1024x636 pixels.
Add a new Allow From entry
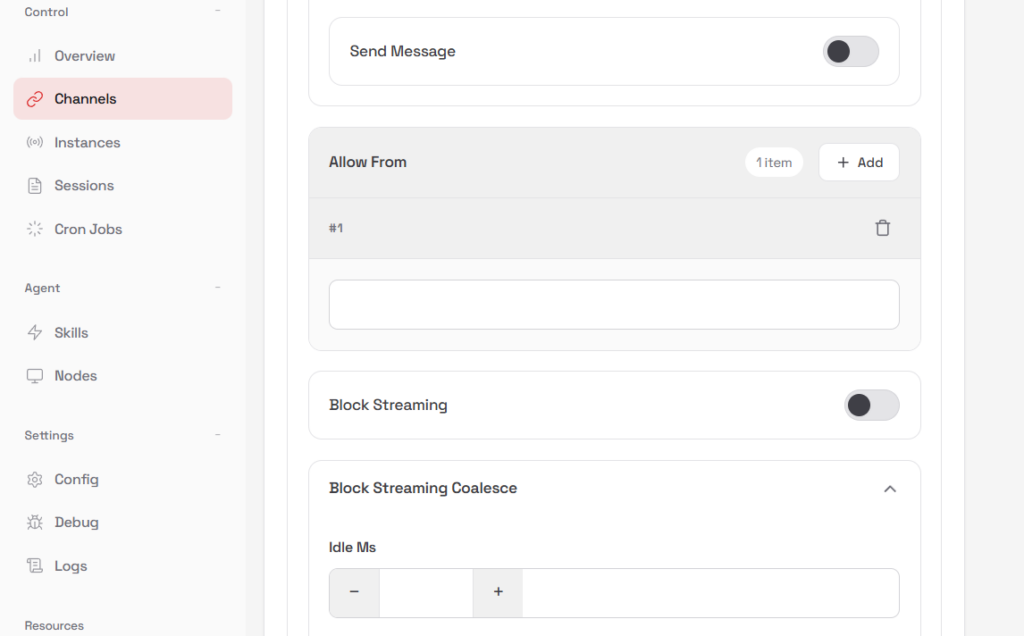point(858,162)
